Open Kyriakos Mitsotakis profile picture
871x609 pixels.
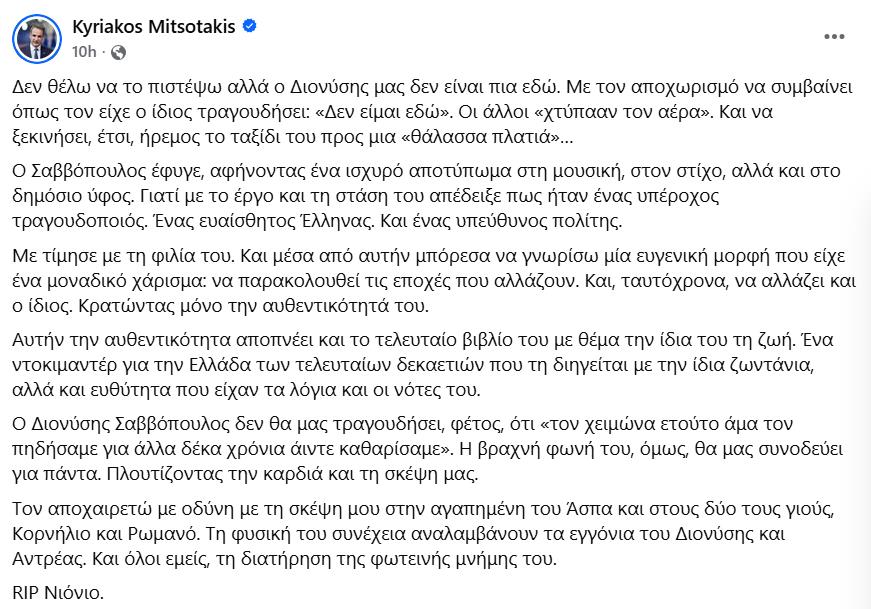35,38
